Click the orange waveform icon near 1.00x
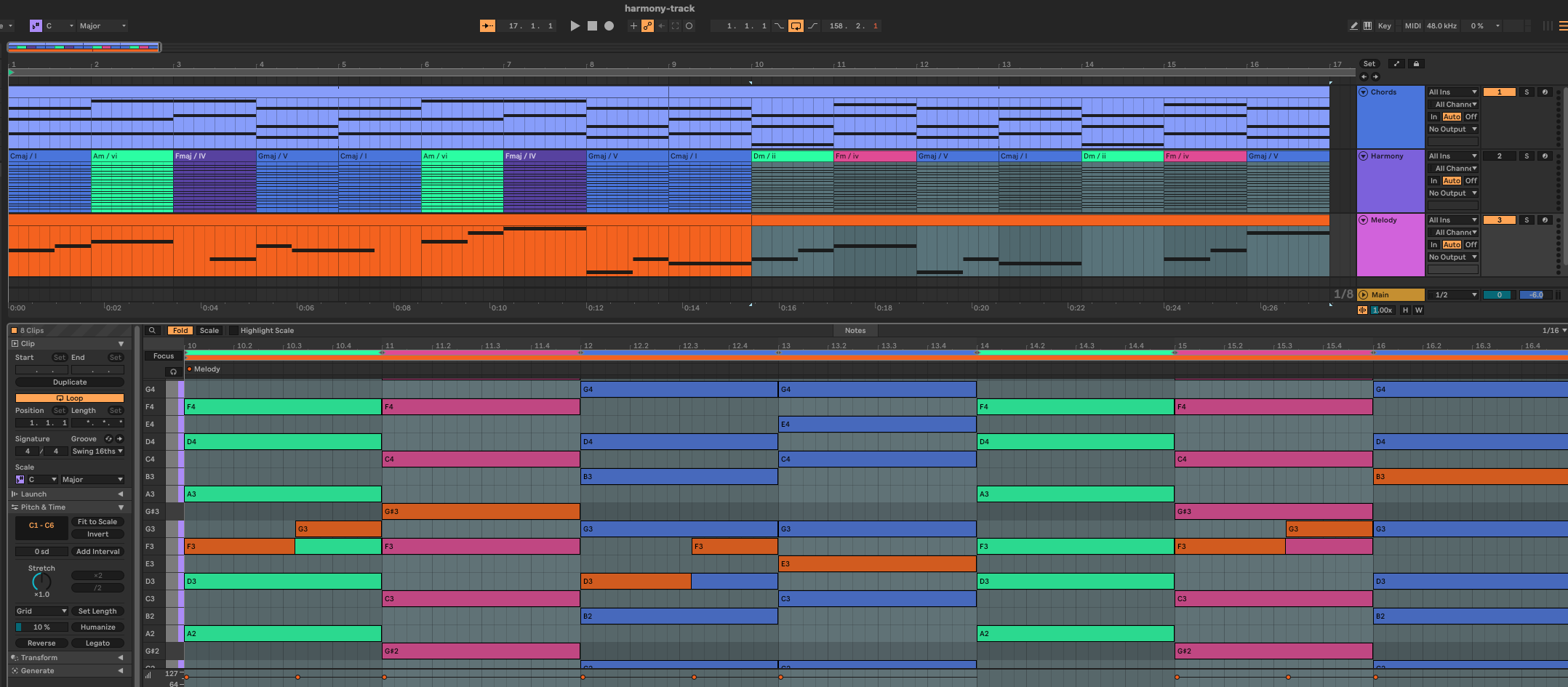Screen dimensions: 1568x687 tap(1362, 310)
